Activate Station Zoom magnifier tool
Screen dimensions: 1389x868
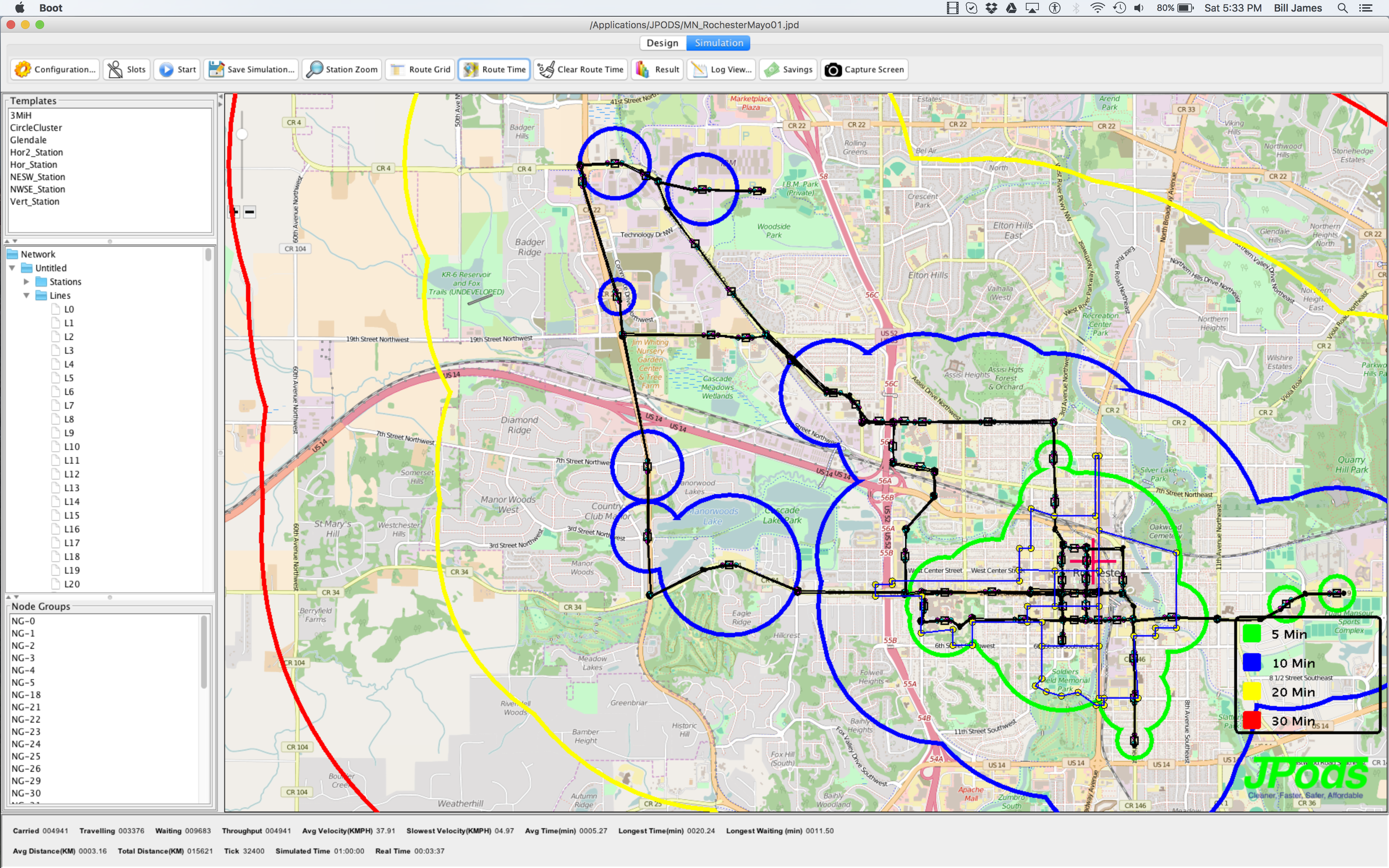coord(315,69)
